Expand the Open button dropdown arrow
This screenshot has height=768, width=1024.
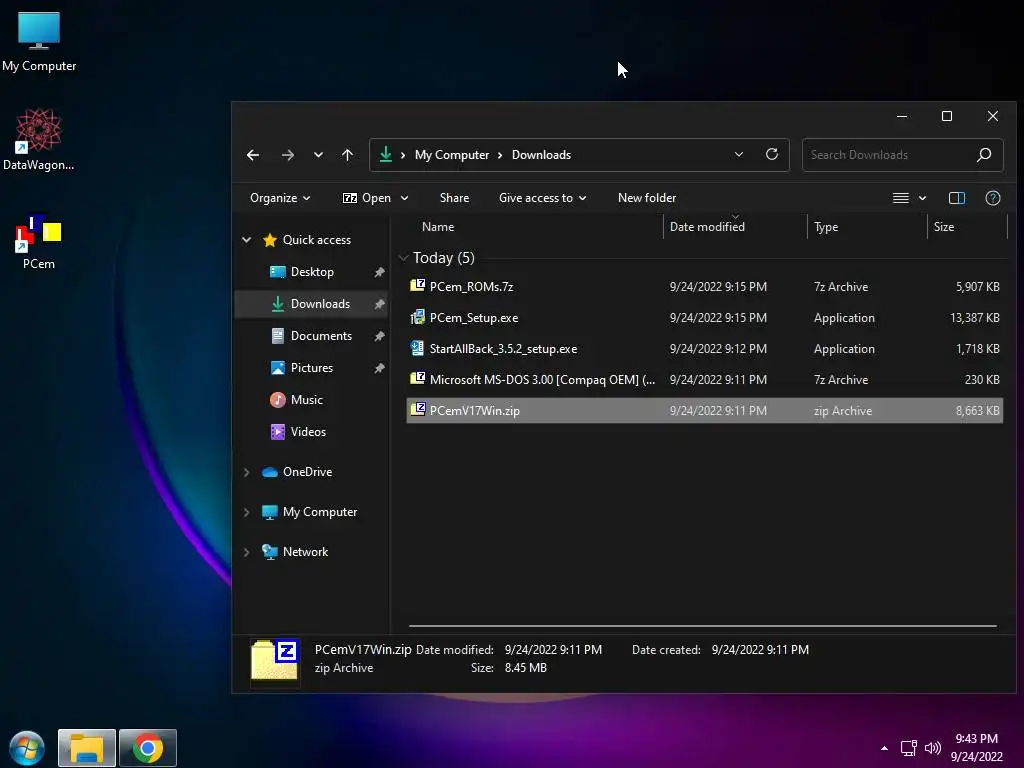pyautogui.click(x=404, y=198)
